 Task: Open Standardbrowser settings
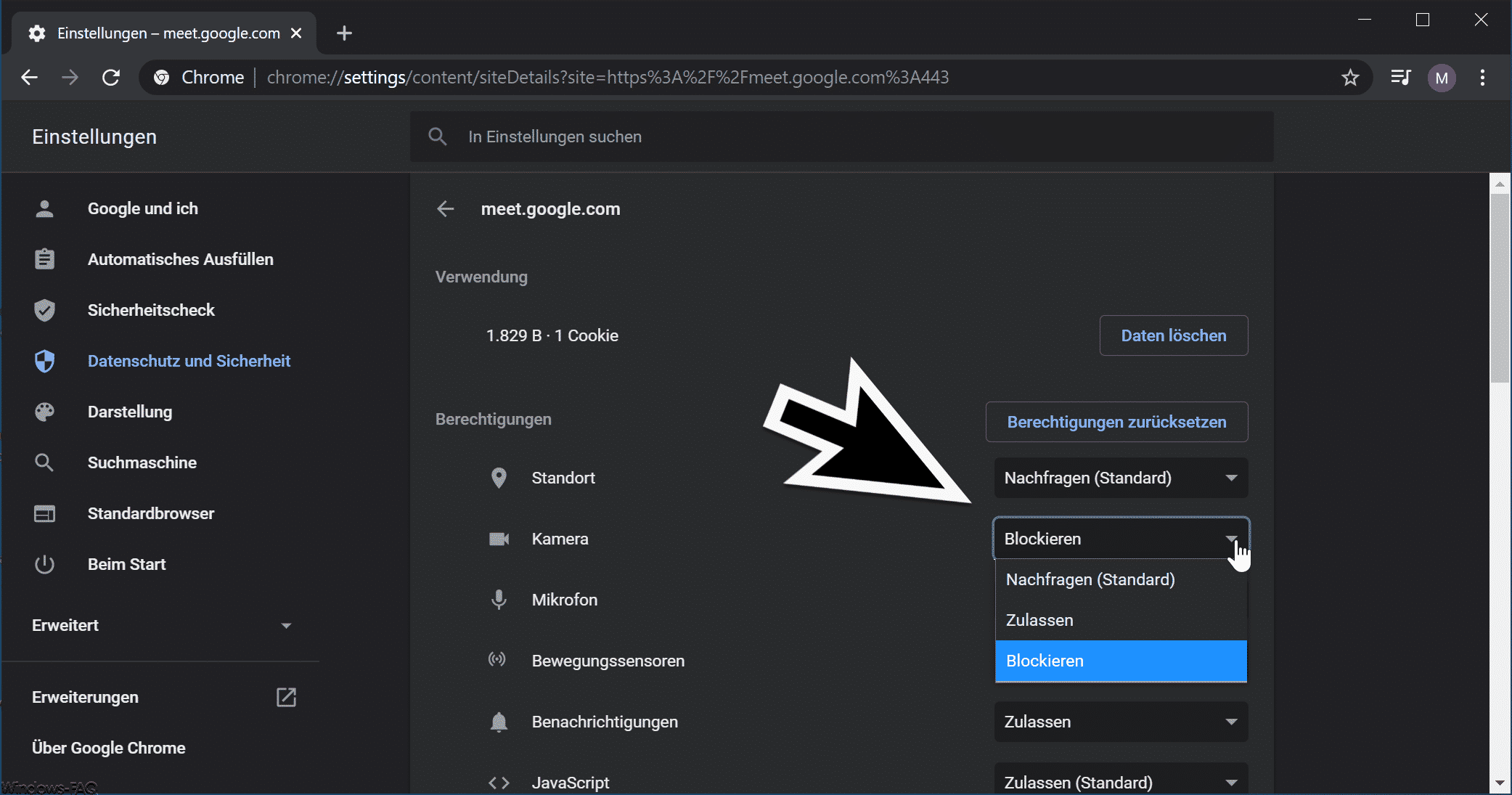click(x=151, y=513)
